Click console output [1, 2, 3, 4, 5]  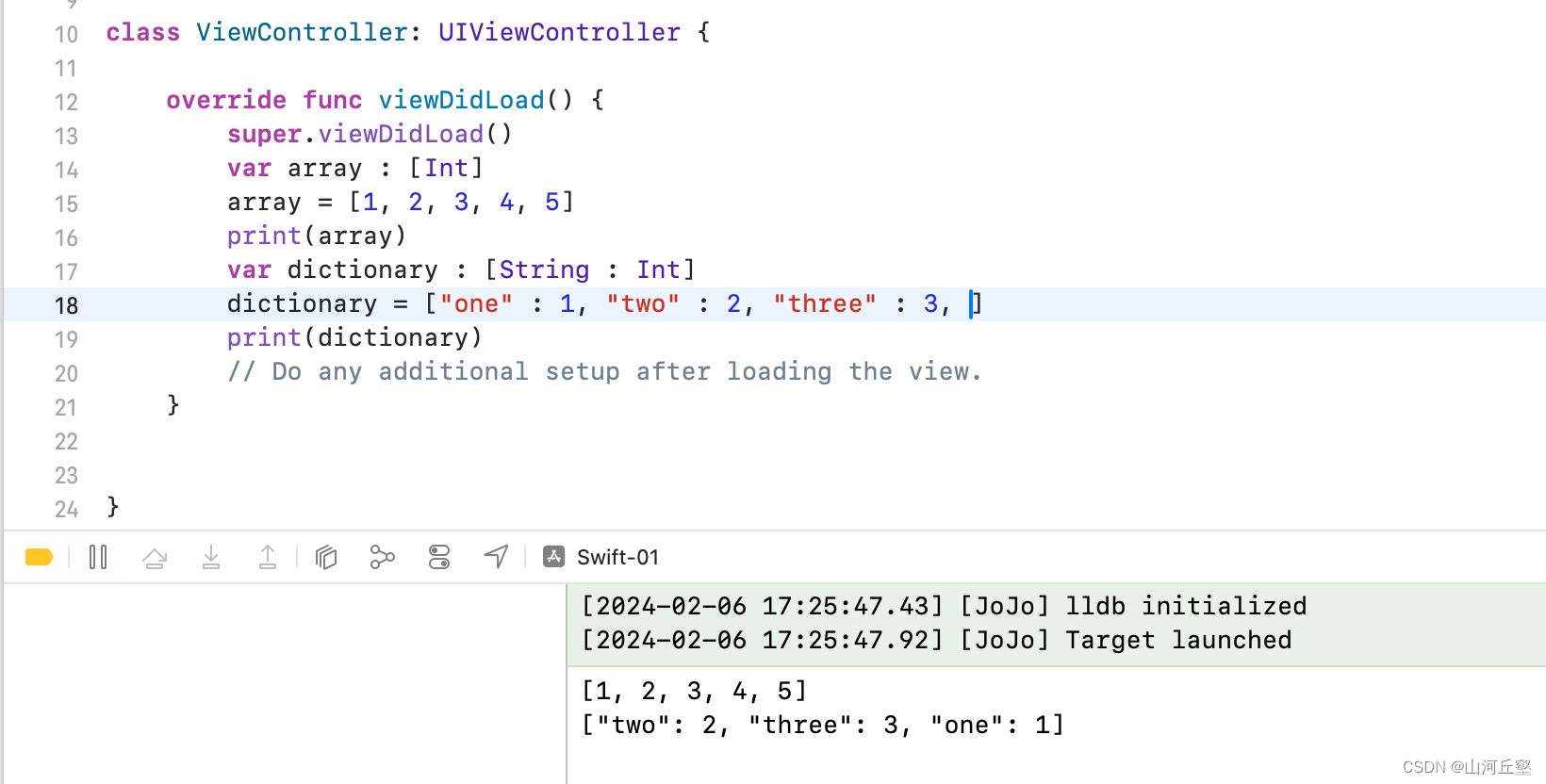click(695, 691)
